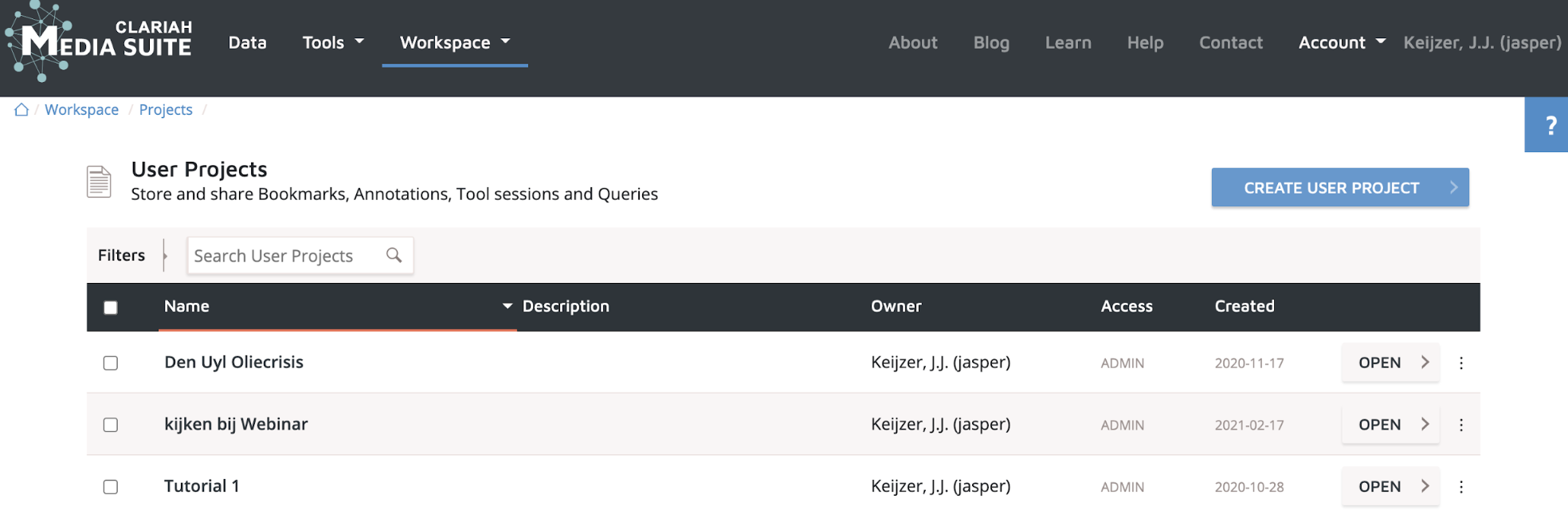Open the three-dot menu for Den Uyl Oliecrisis
1568x514 pixels.
(1460, 363)
